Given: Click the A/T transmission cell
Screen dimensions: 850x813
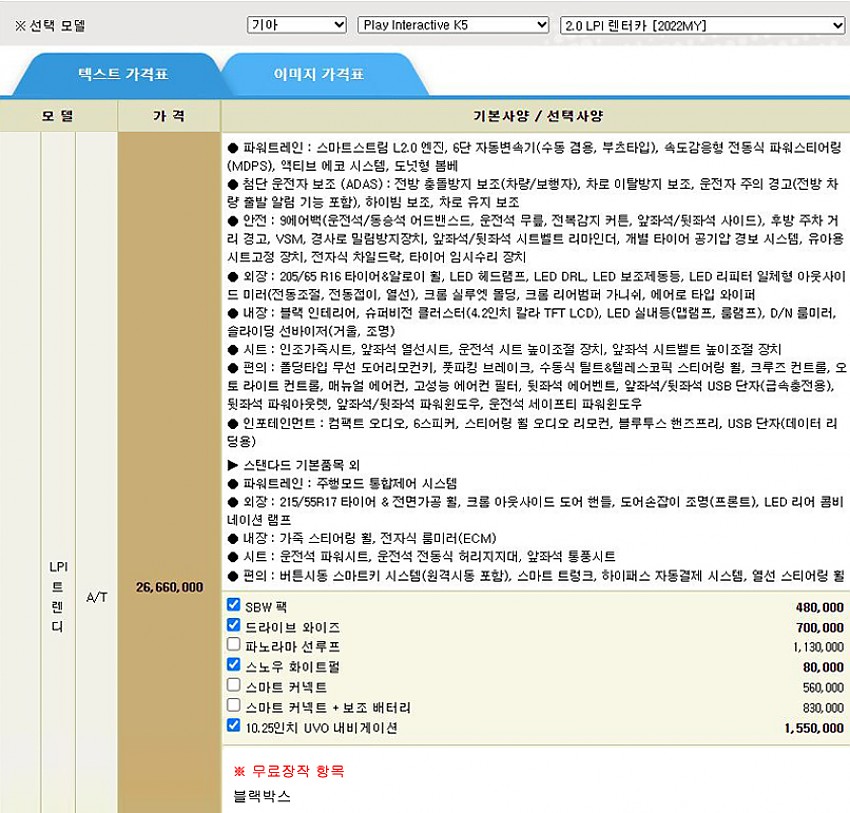Looking at the screenshot, I should tap(97, 597).
